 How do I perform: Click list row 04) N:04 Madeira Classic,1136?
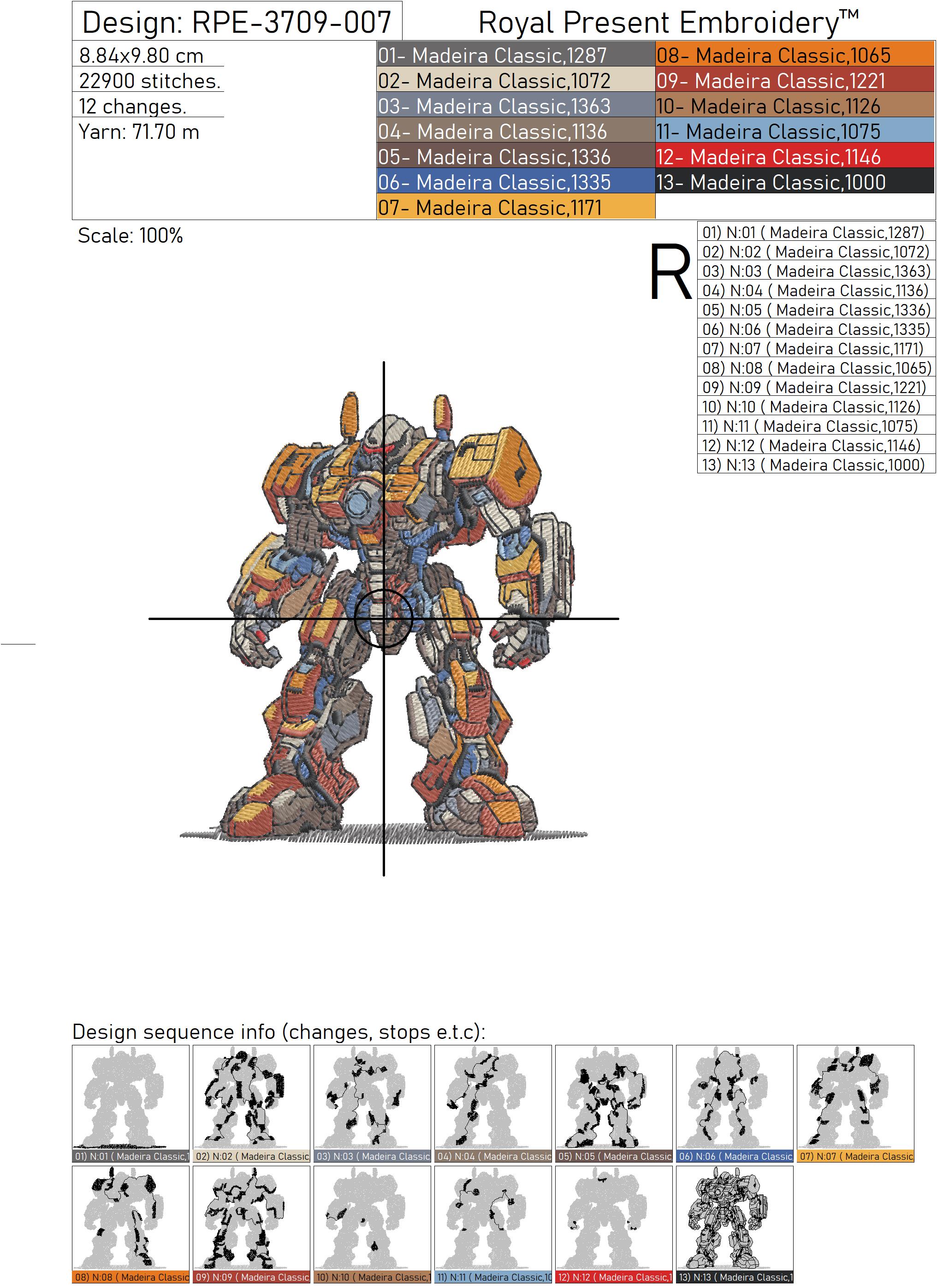tap(816, 290)
